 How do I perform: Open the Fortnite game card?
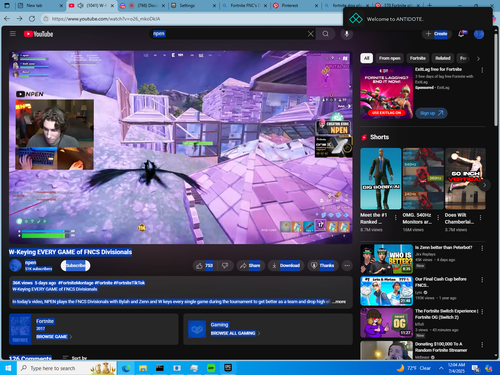point(94,329)
